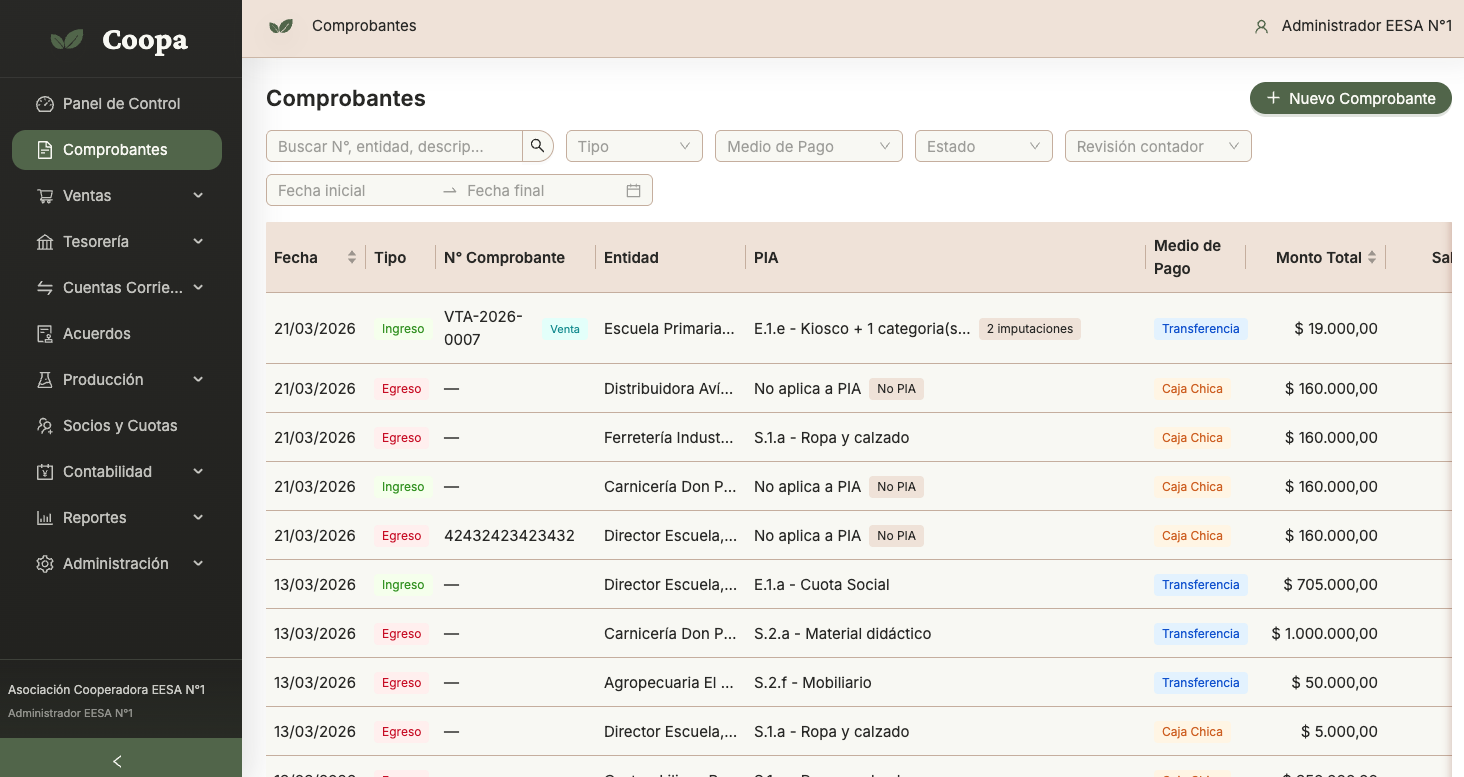Collapse the sidebar with the bottom arrow
The image size is (1464, 777).
117,762
